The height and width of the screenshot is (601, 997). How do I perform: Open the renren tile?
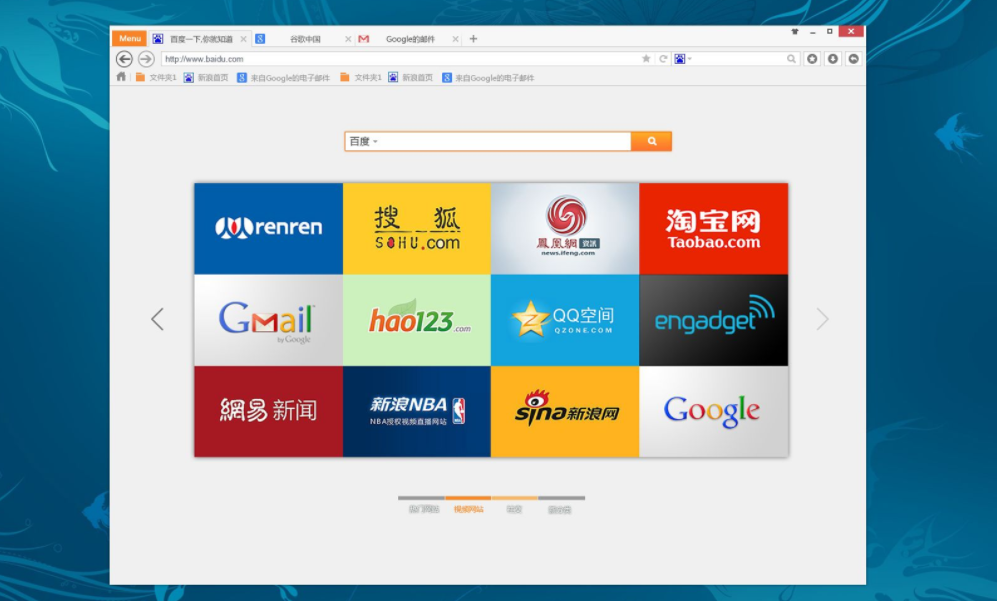[x=268, y=228]
